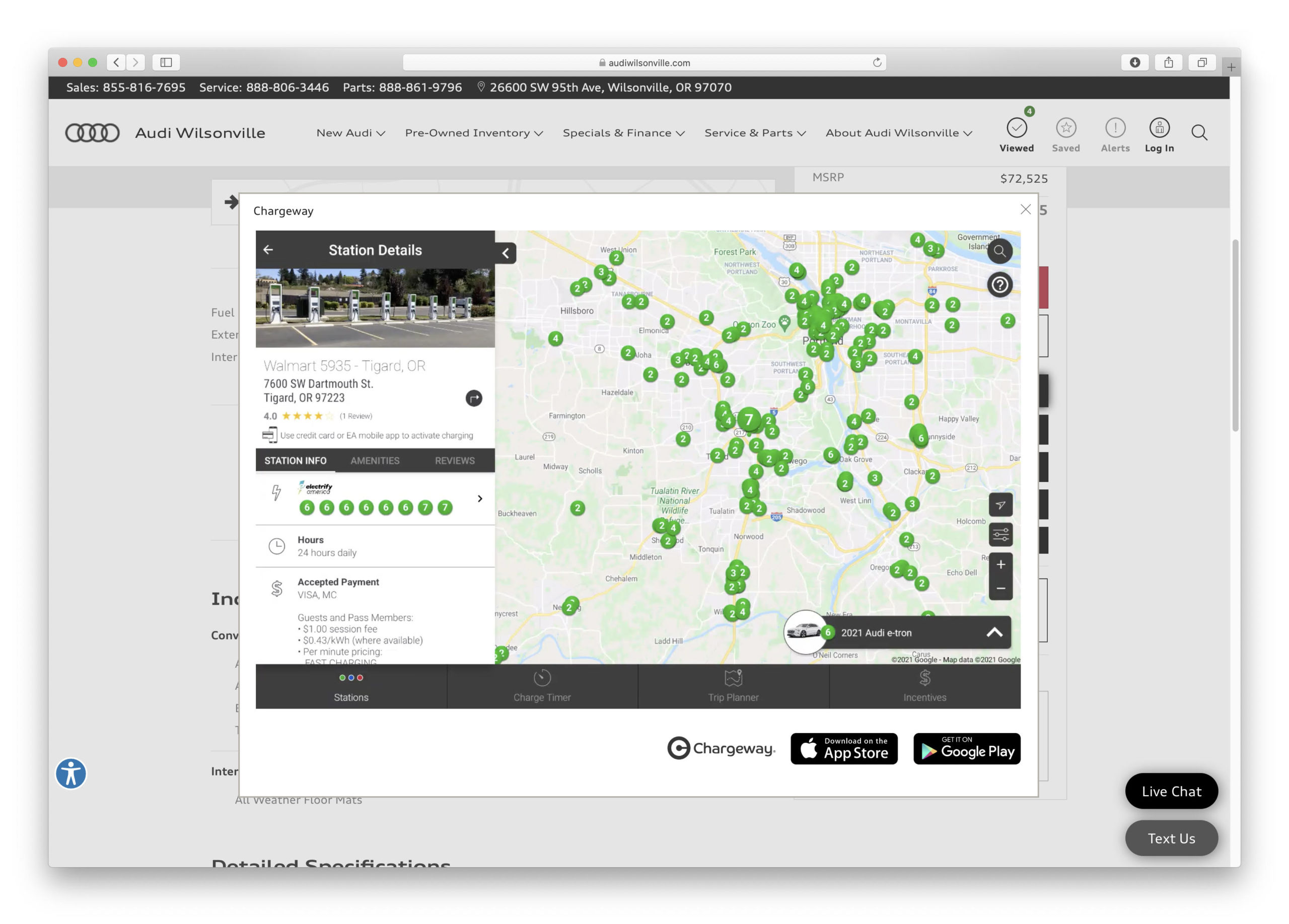Expand About Audi Wilsonville menu

point(899,132)
